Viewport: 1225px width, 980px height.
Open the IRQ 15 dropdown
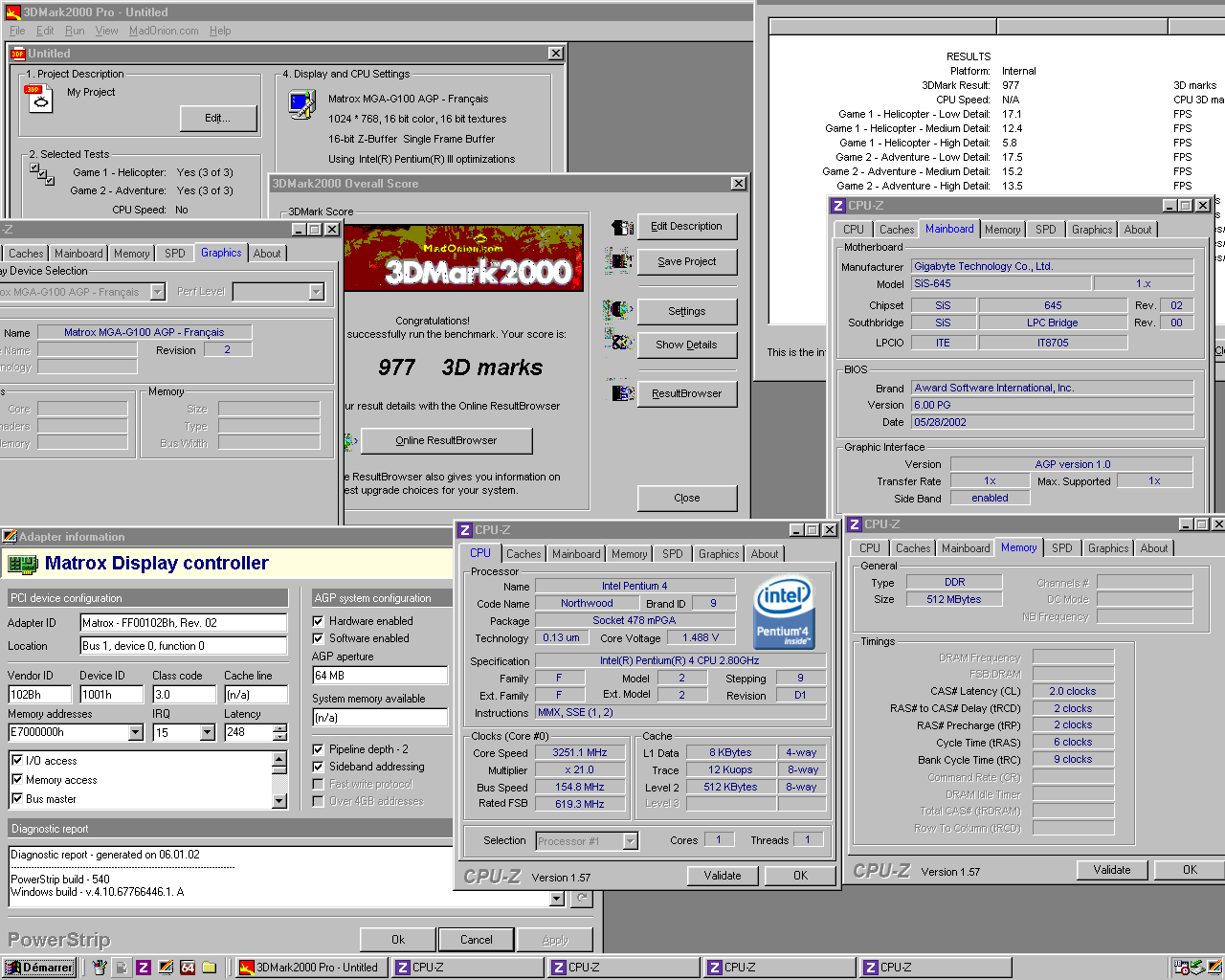pyautogui.click(x=208, y=732)
